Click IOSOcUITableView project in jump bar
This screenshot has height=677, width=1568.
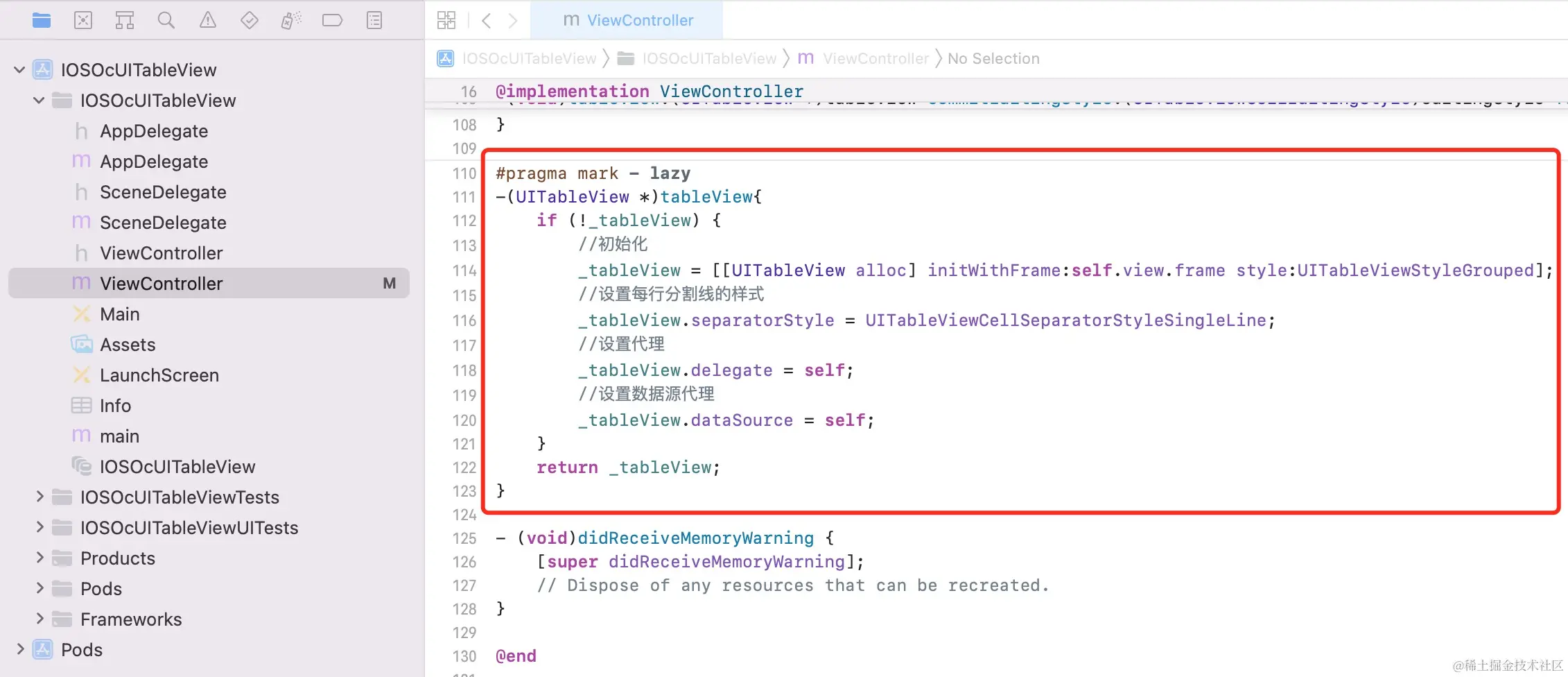517,58
